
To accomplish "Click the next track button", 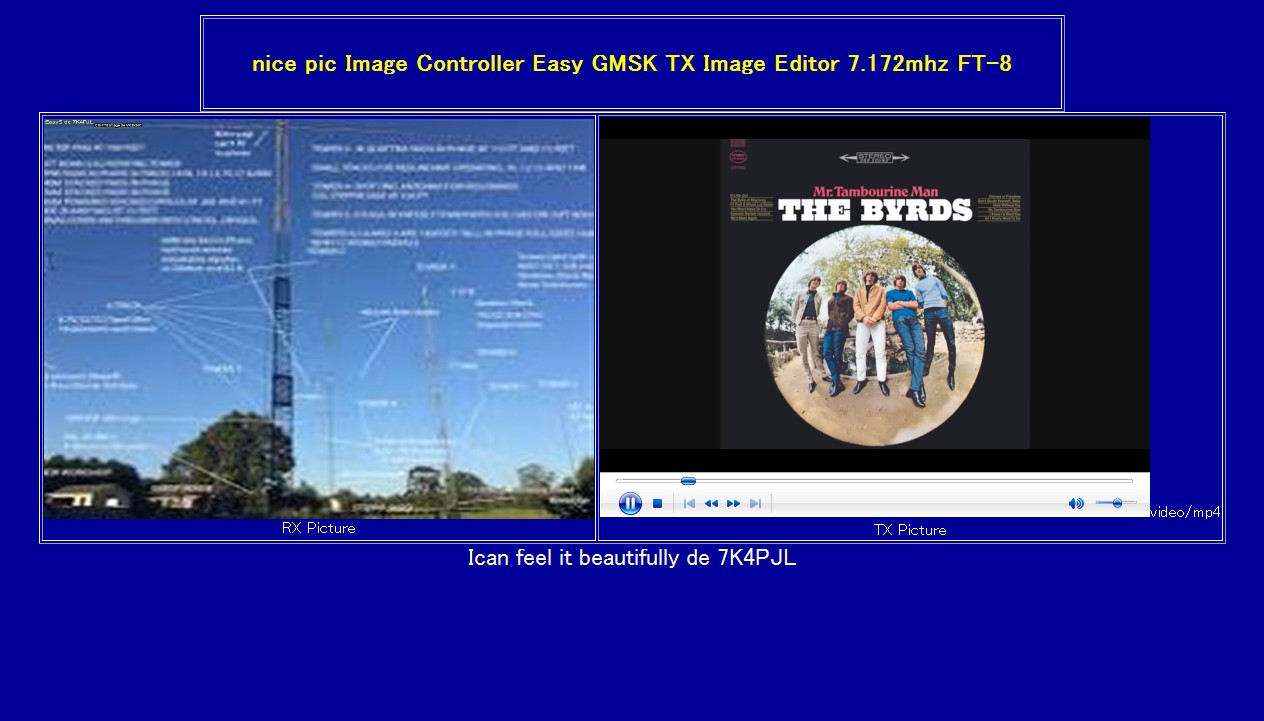I will (x=755, y=504).
